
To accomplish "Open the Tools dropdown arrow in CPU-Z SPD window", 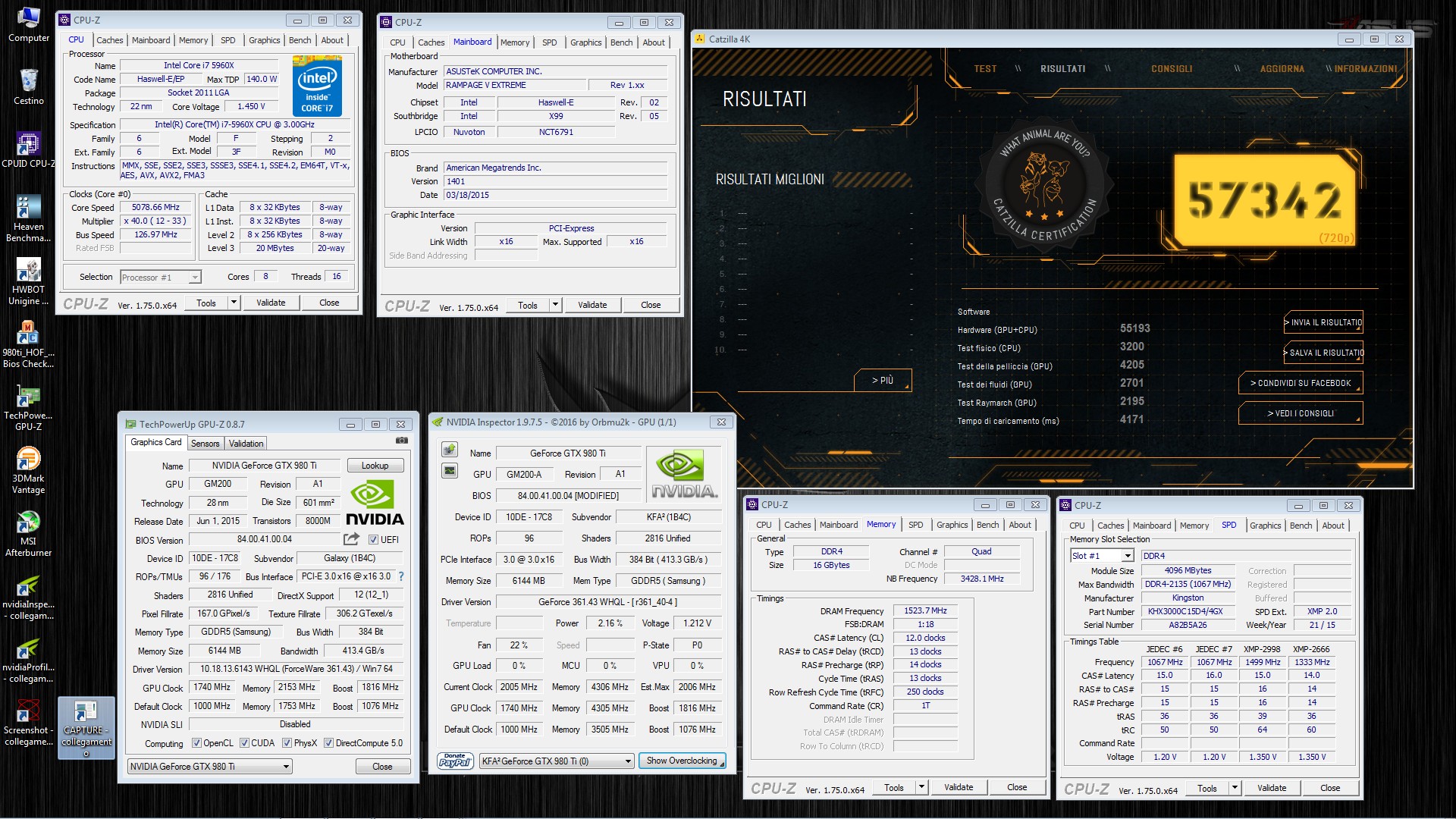I will 1235,788.
